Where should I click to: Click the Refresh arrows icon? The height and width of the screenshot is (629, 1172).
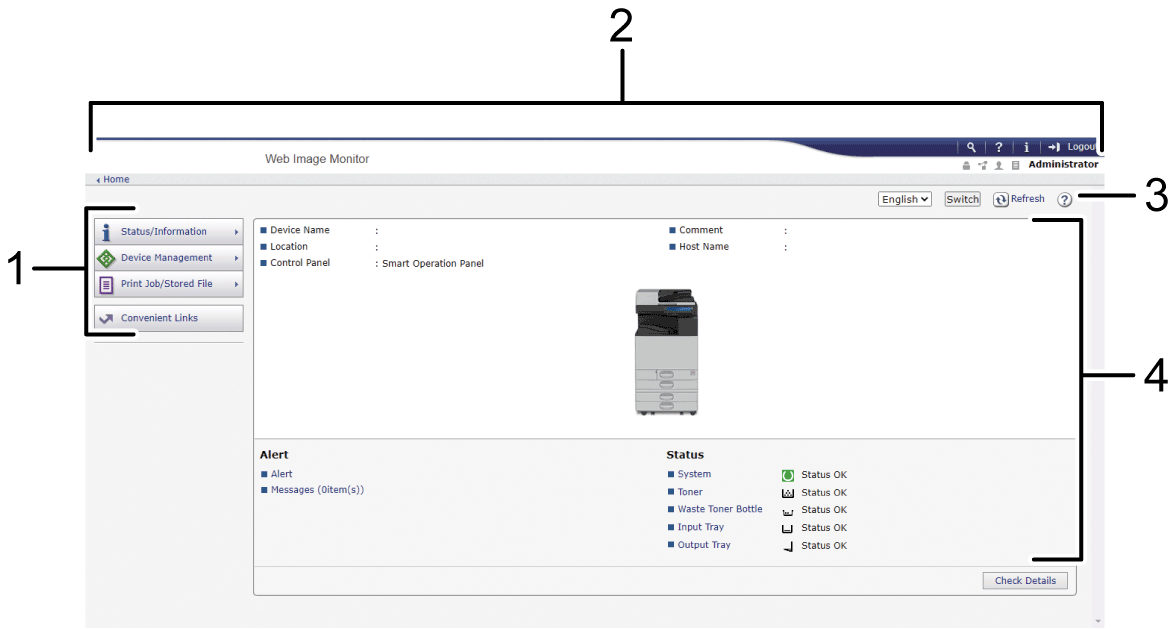(1001, 200)
